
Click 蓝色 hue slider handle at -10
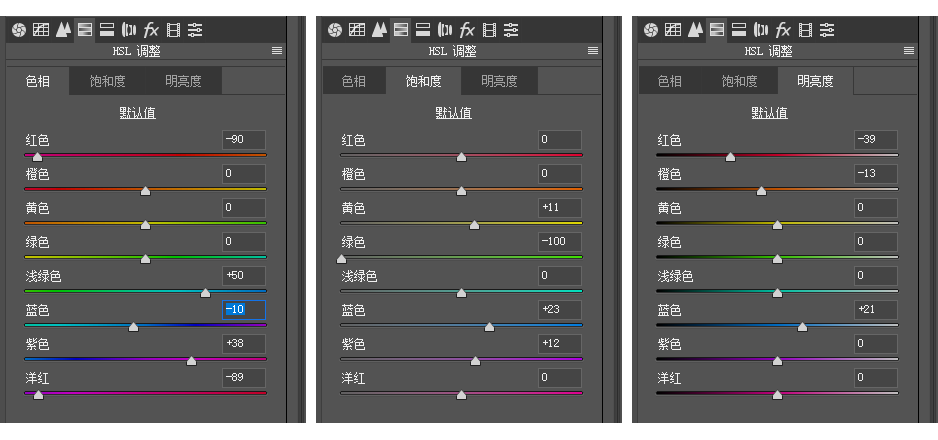click(133, 327)
